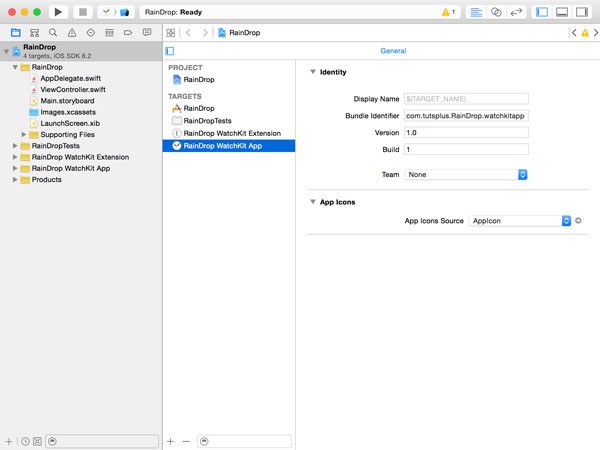Show the Assistant editor
The image size is (600, 450).
(x=496, y=12)
